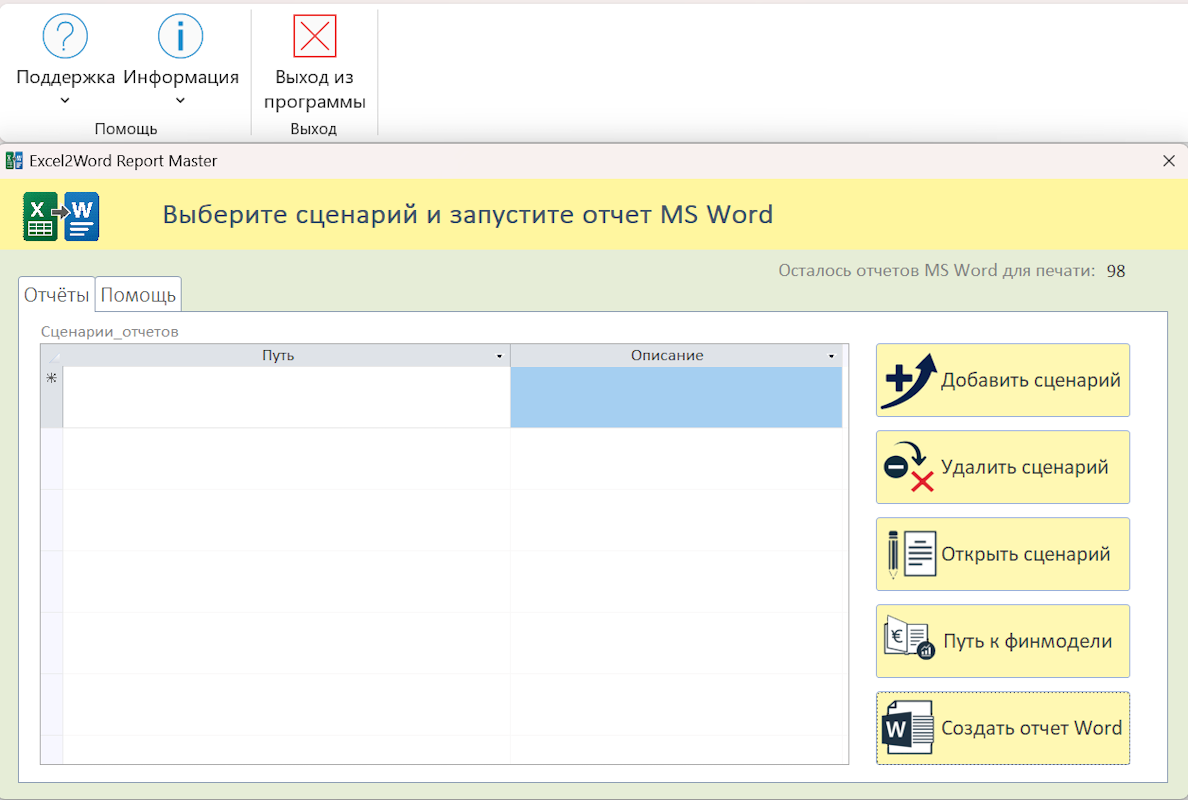Click the euro book finmodel icon
This screenshot has height=800, width=1188.
point(909,638)
